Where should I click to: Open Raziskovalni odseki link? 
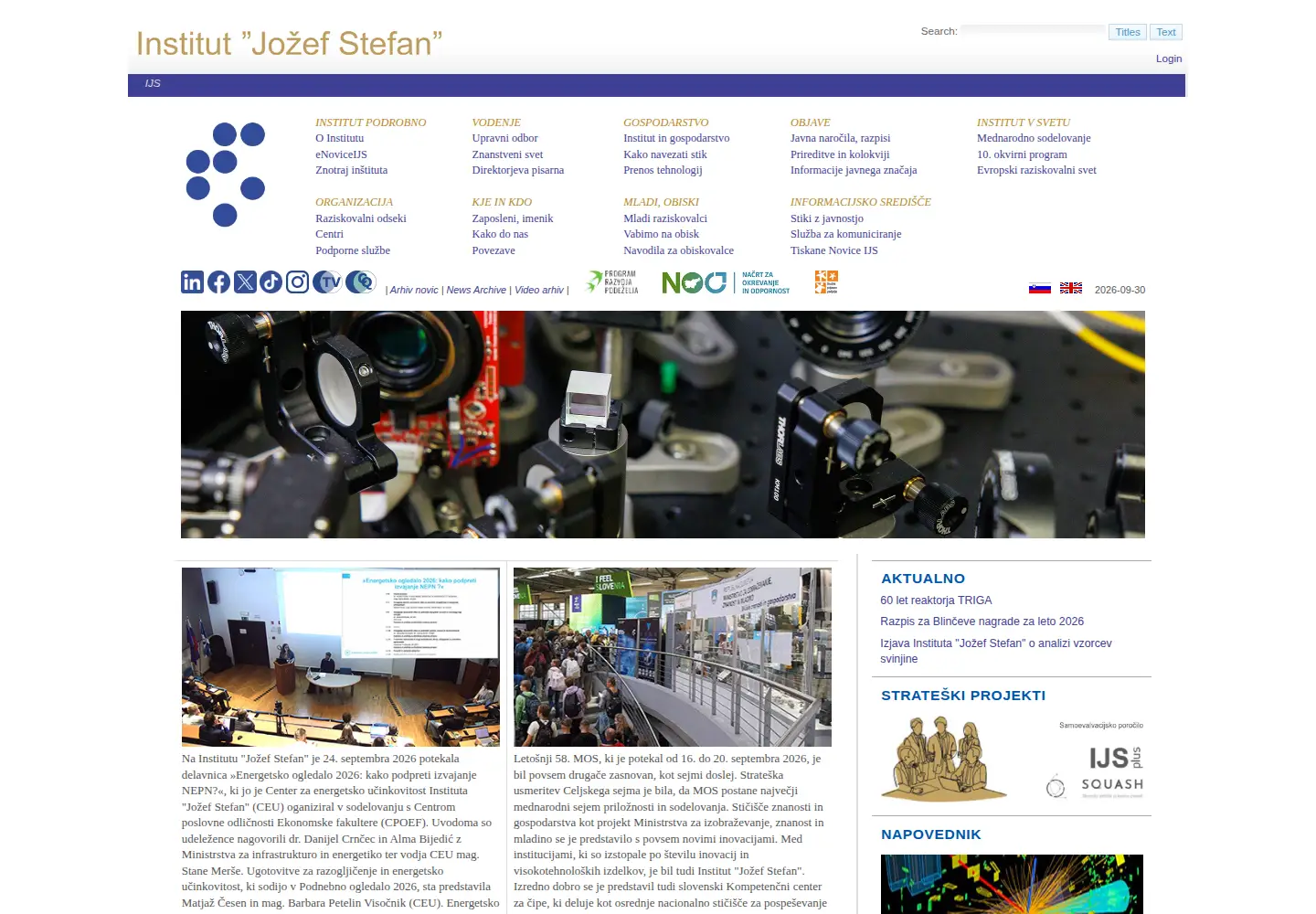361,218
